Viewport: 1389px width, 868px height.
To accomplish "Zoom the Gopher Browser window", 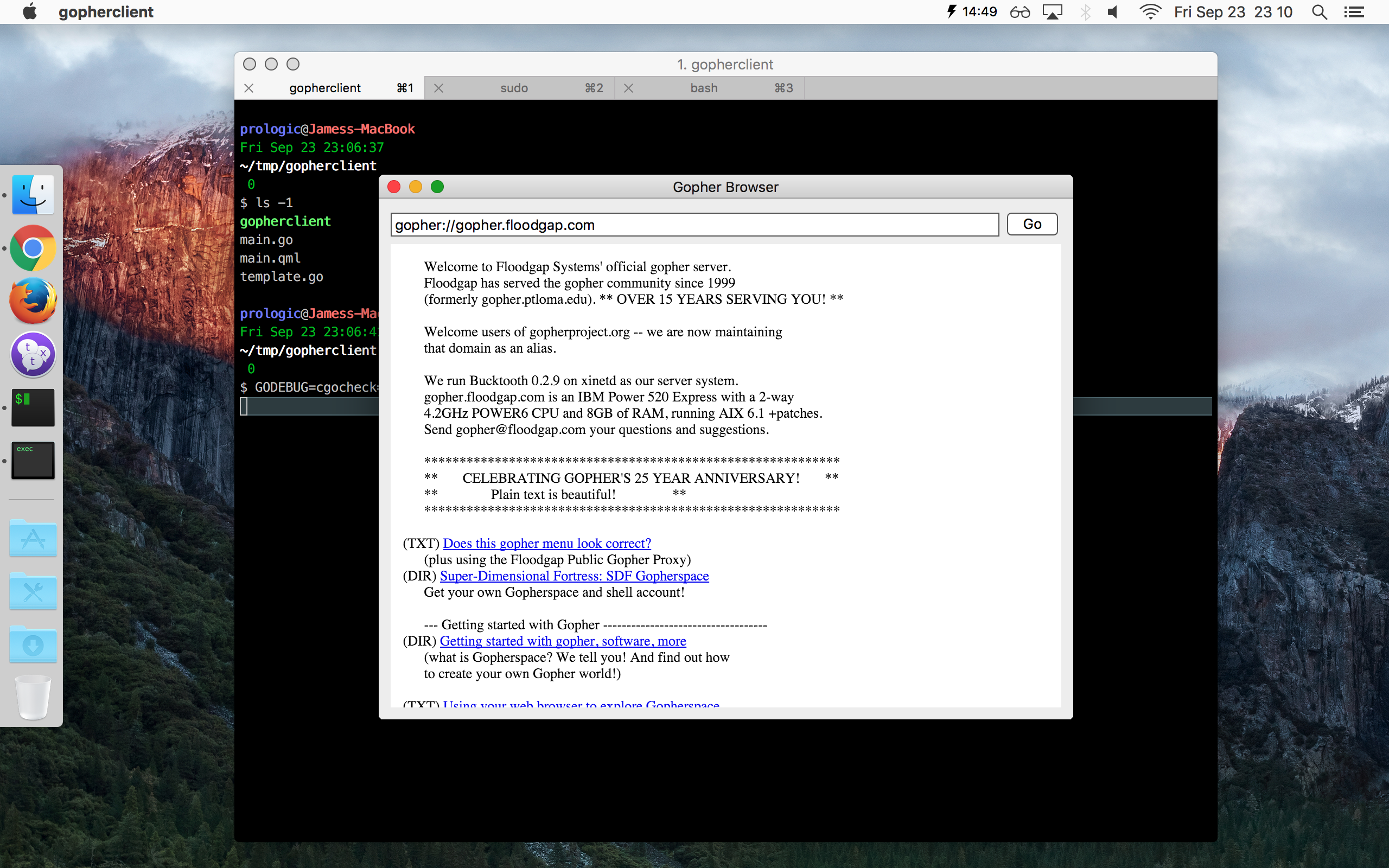I will click(437, 187).
